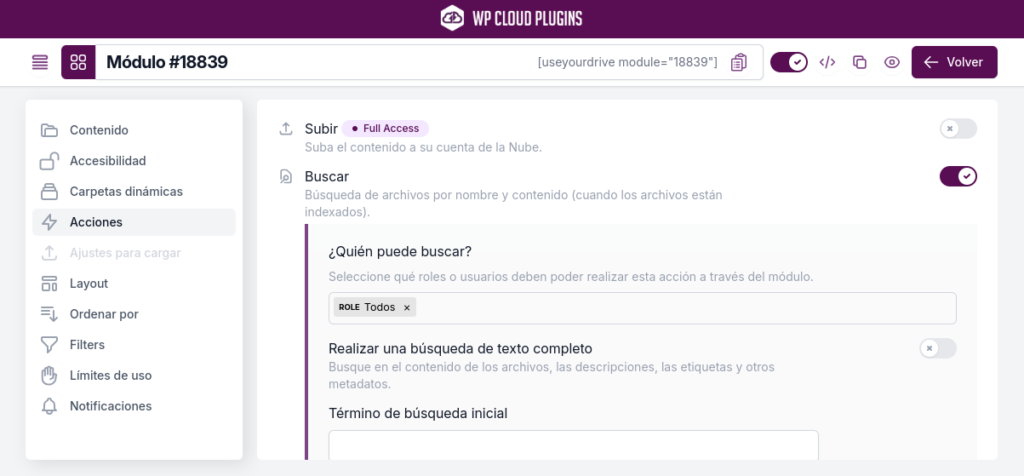The image size is (1024, 476).
Task: Click the Subir upload icon
Action: tap(285, 129)
